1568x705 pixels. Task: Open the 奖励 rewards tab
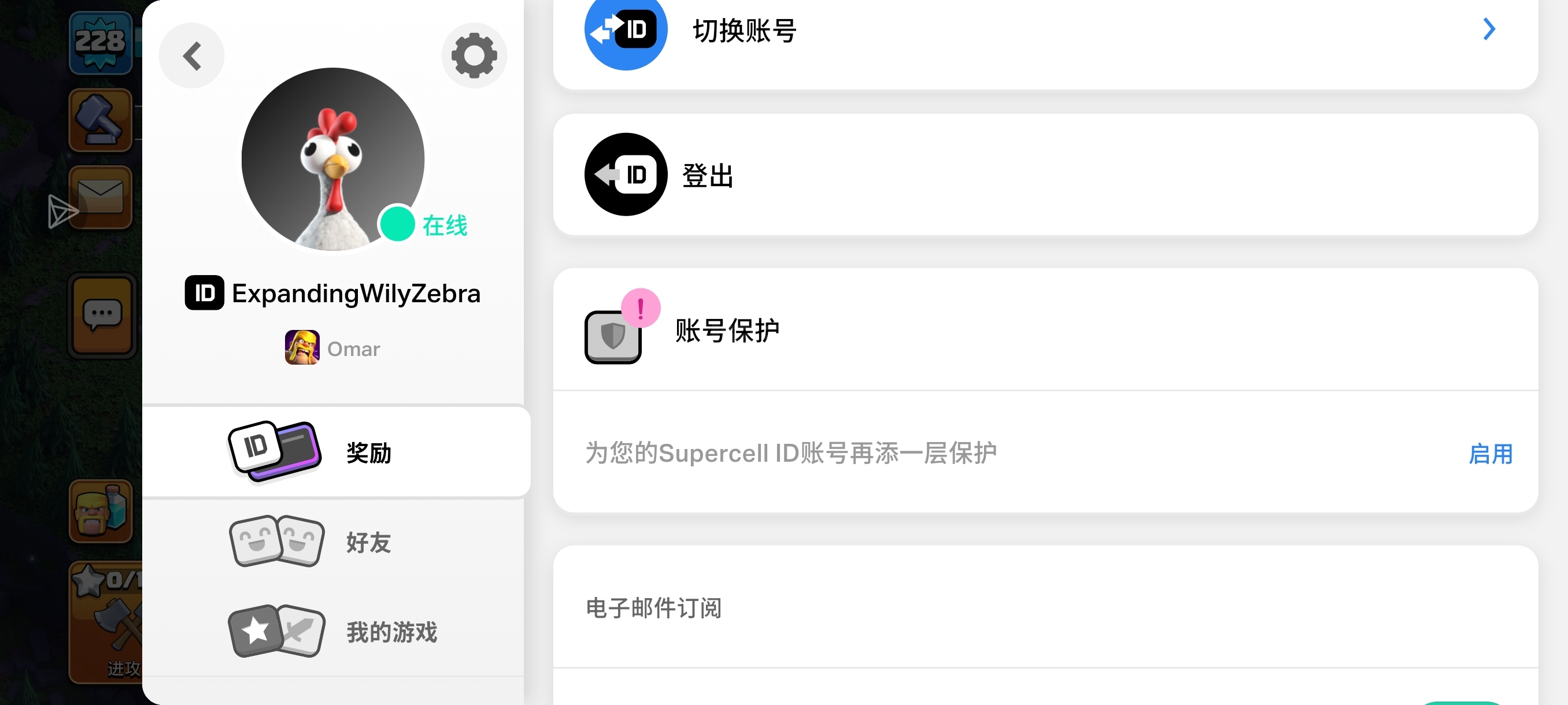pos(336,452)
